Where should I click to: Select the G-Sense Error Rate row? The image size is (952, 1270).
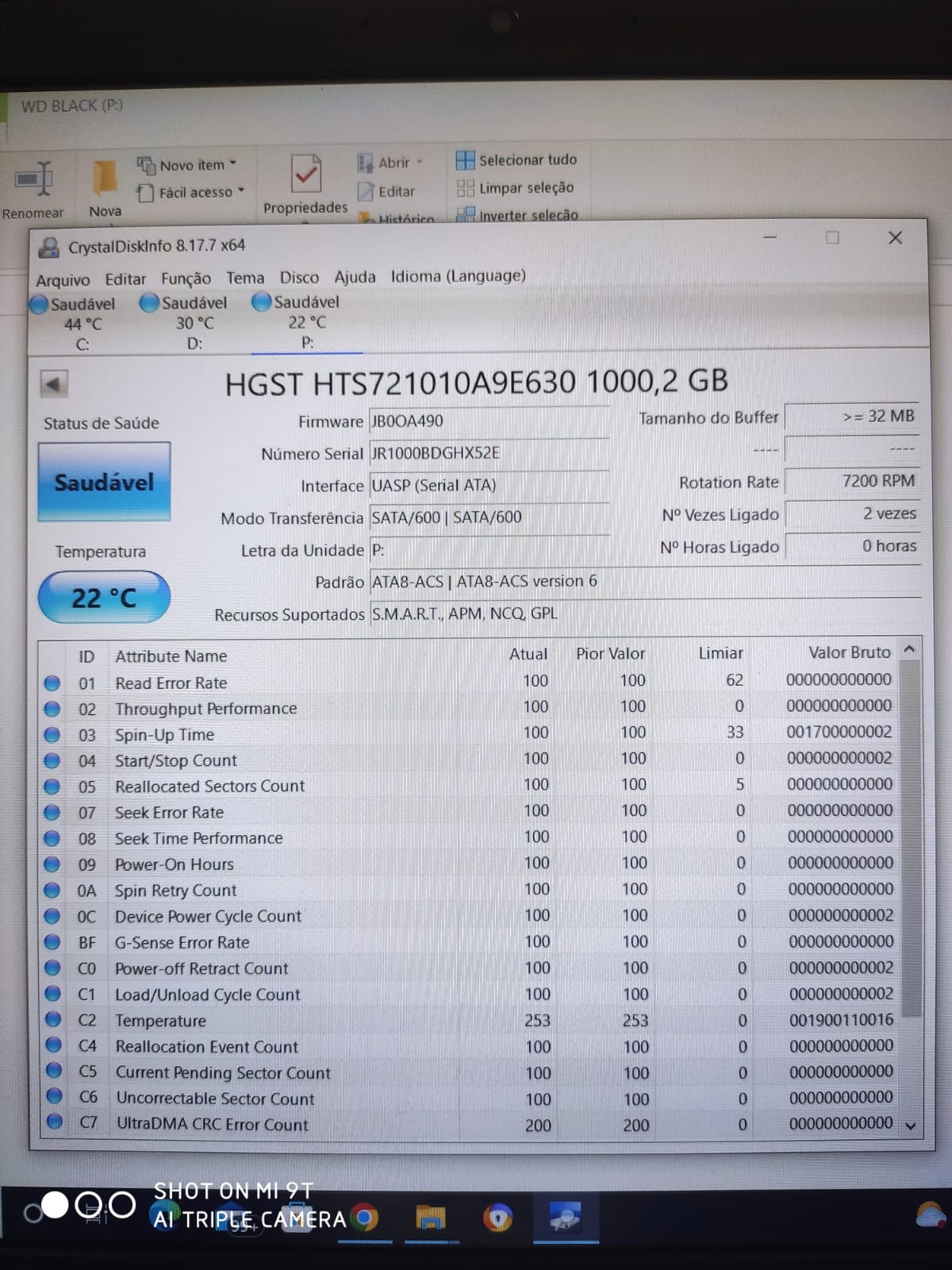470,942
